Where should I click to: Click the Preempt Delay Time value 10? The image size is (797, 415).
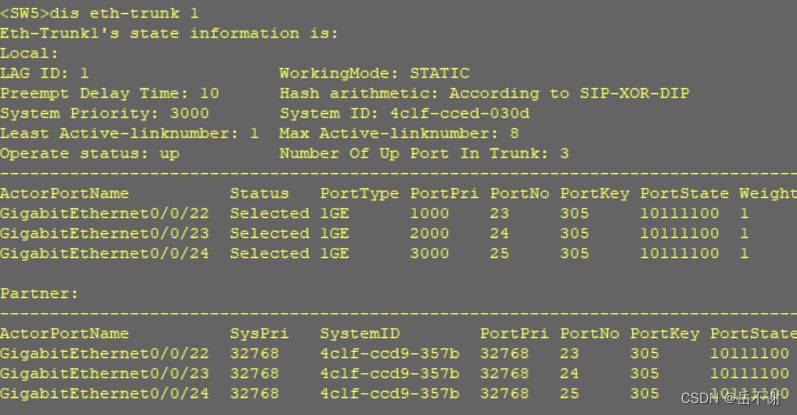(209, 94)
